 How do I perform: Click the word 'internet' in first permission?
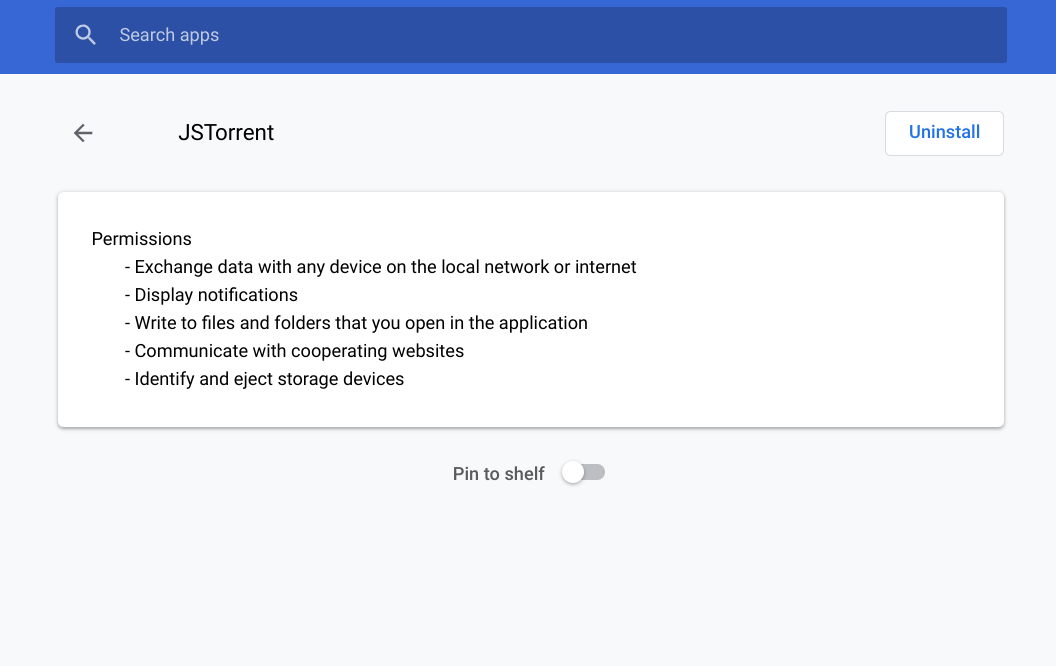tap(605, 267)
